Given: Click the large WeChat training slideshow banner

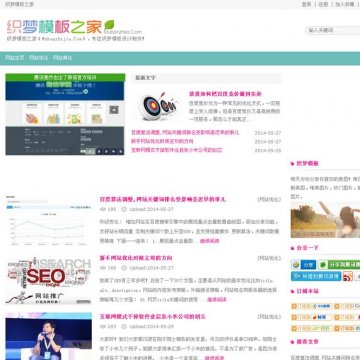Looking at the screenshot, I should (65, 114).
